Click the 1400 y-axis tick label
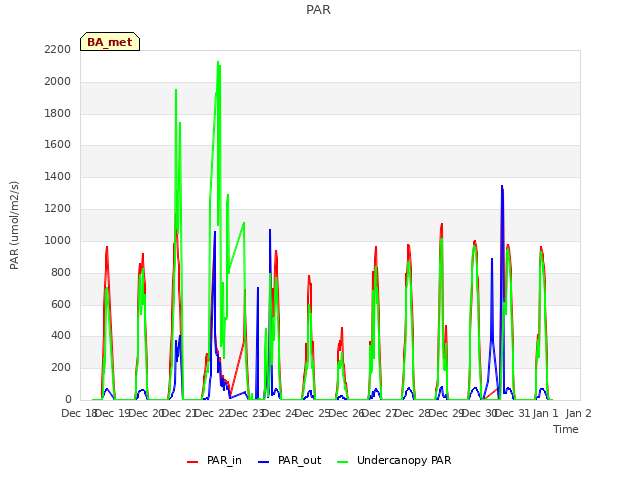Image resolution: width=640 pixels, height=480 pixels. 58,176
